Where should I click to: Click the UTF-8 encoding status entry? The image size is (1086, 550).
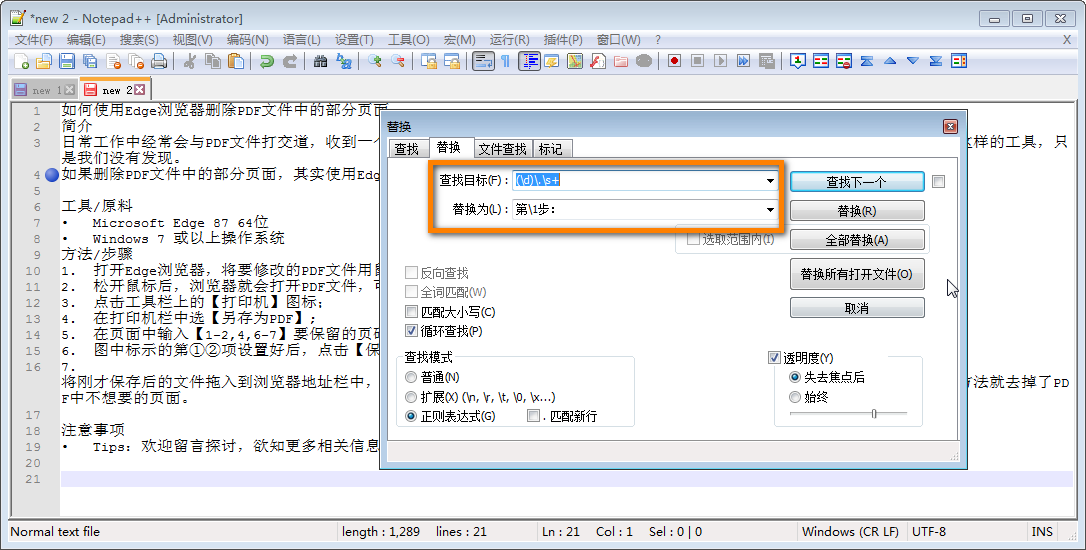(x=929, y=532)
